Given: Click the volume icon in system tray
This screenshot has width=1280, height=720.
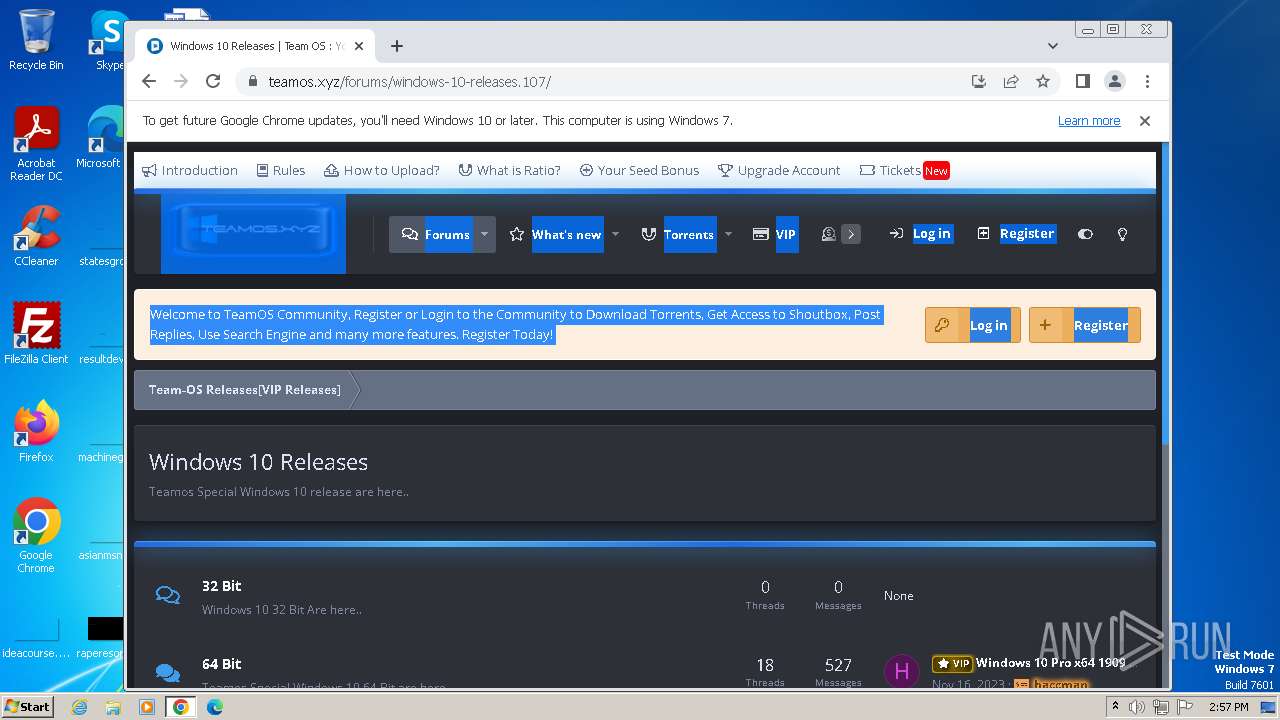Looking at the screenshot, I should click(x=1137, y=707).
